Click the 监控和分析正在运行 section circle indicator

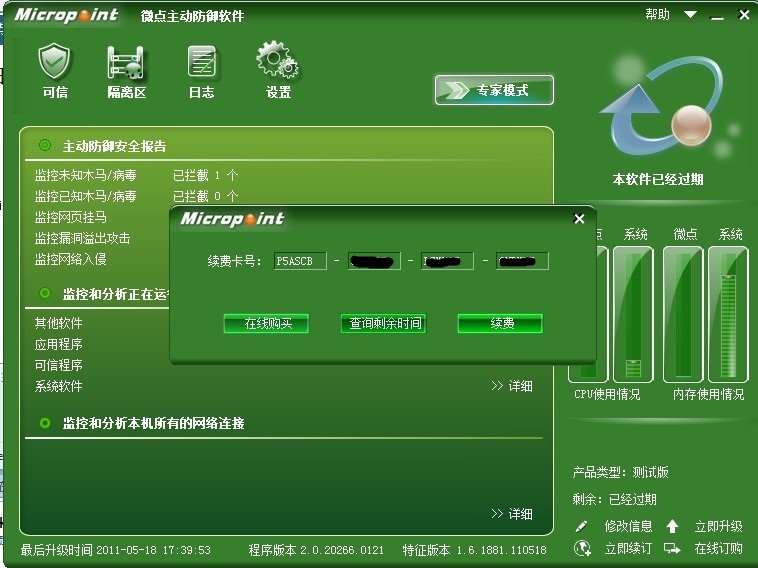pyautogui.click(x=45, y=293)
